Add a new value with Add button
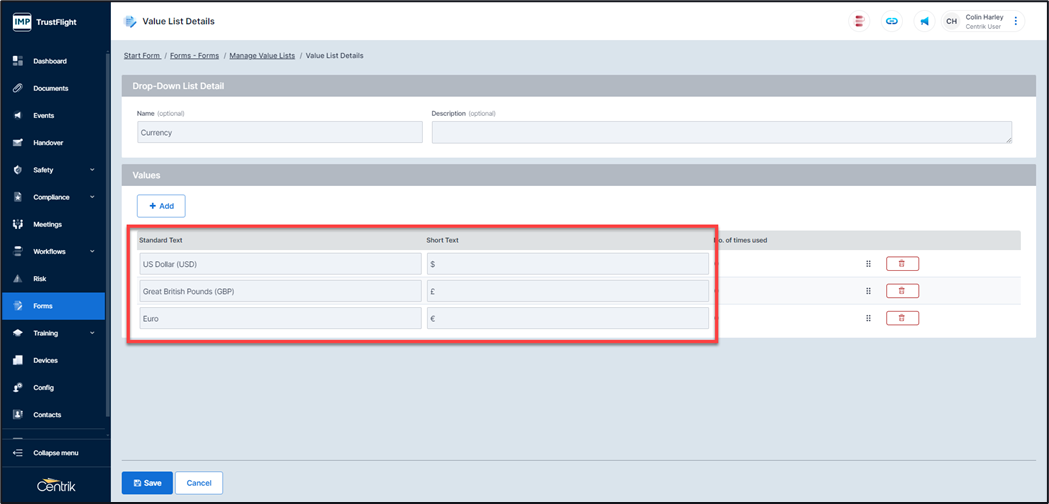This screenshot has height=504, width=1049. pyautogui.click(x=161, y=206)
